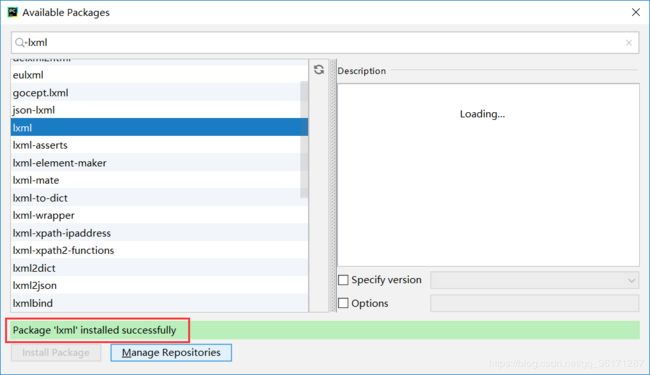Clear the search field with the X icon

tap(629, 43)
